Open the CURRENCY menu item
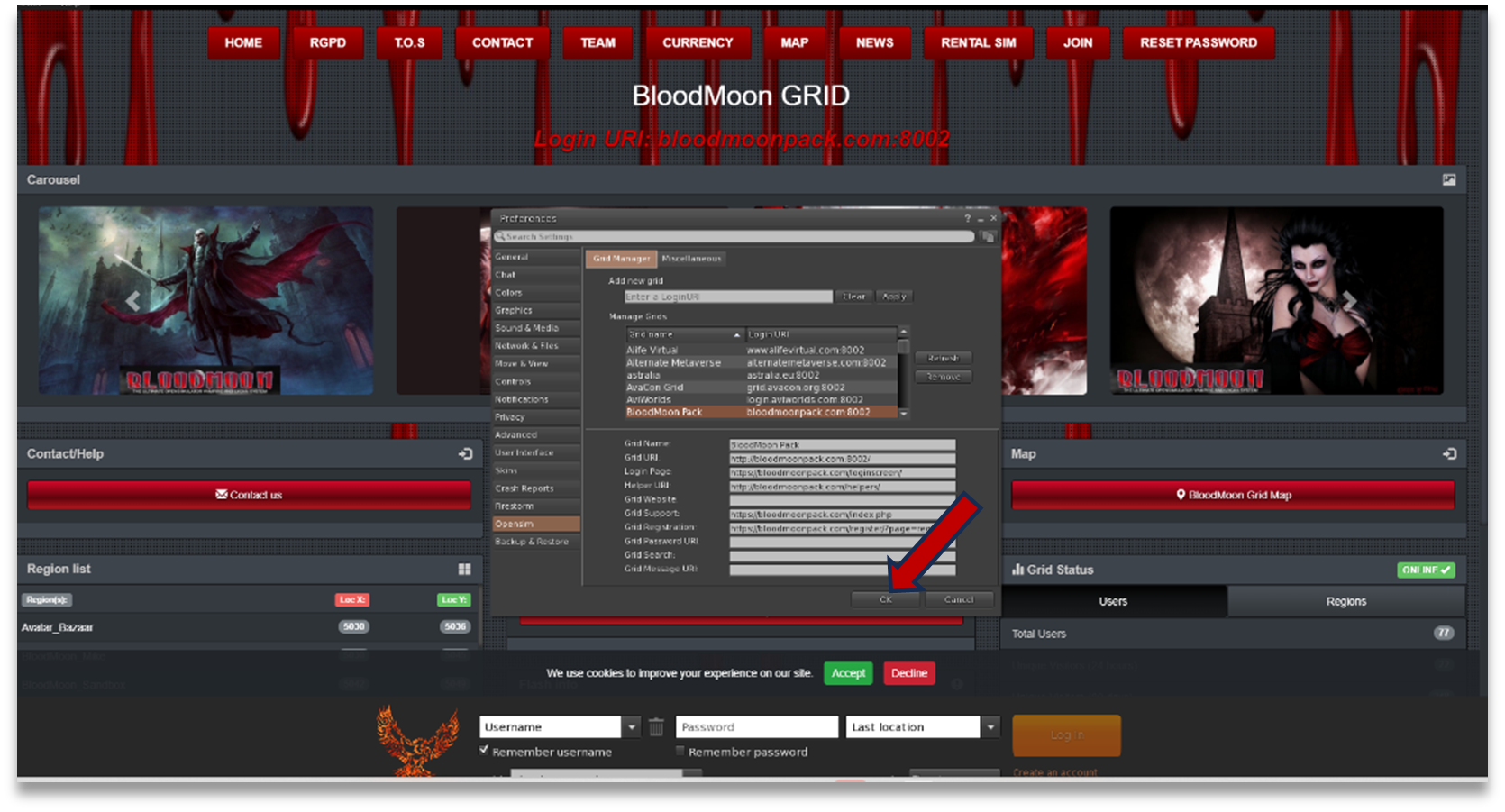The image size is (1505, 812). click(698, 43)
